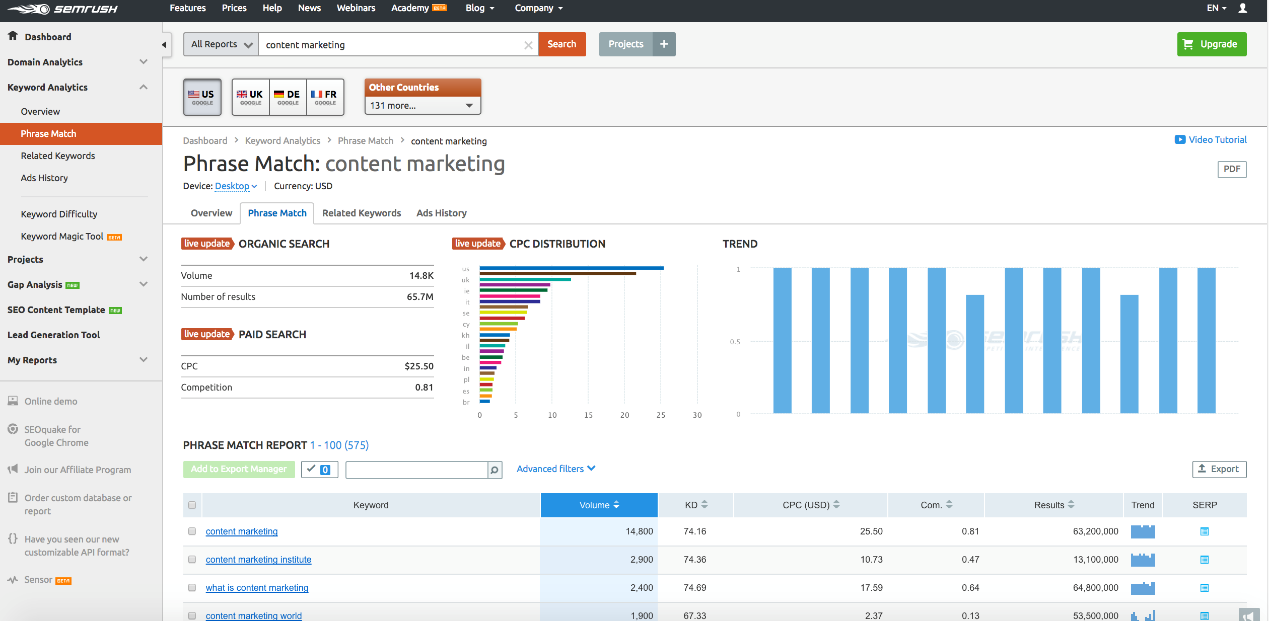Expand Other Countries 131 more dropdown

pos(422,105)
